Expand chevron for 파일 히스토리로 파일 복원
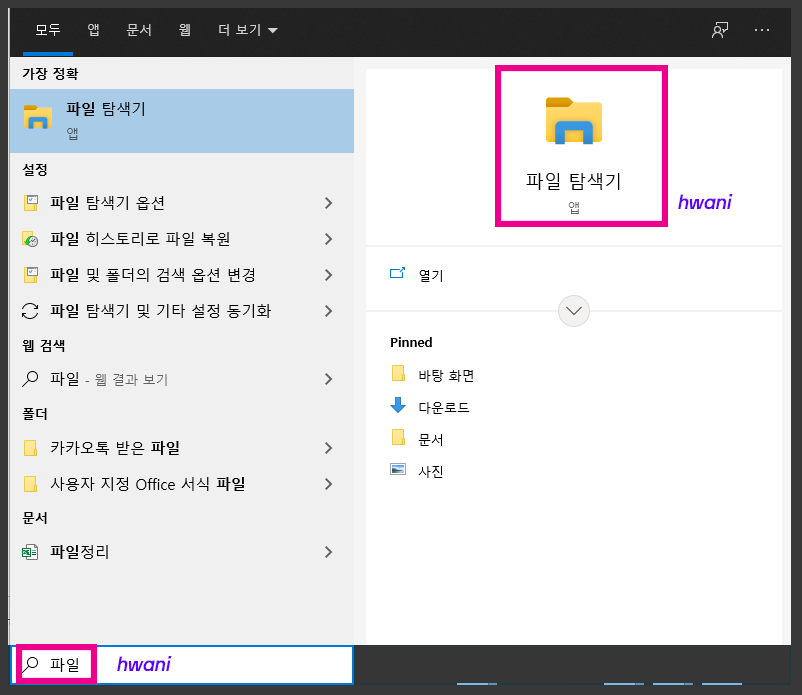 click(x=329, y=239)
